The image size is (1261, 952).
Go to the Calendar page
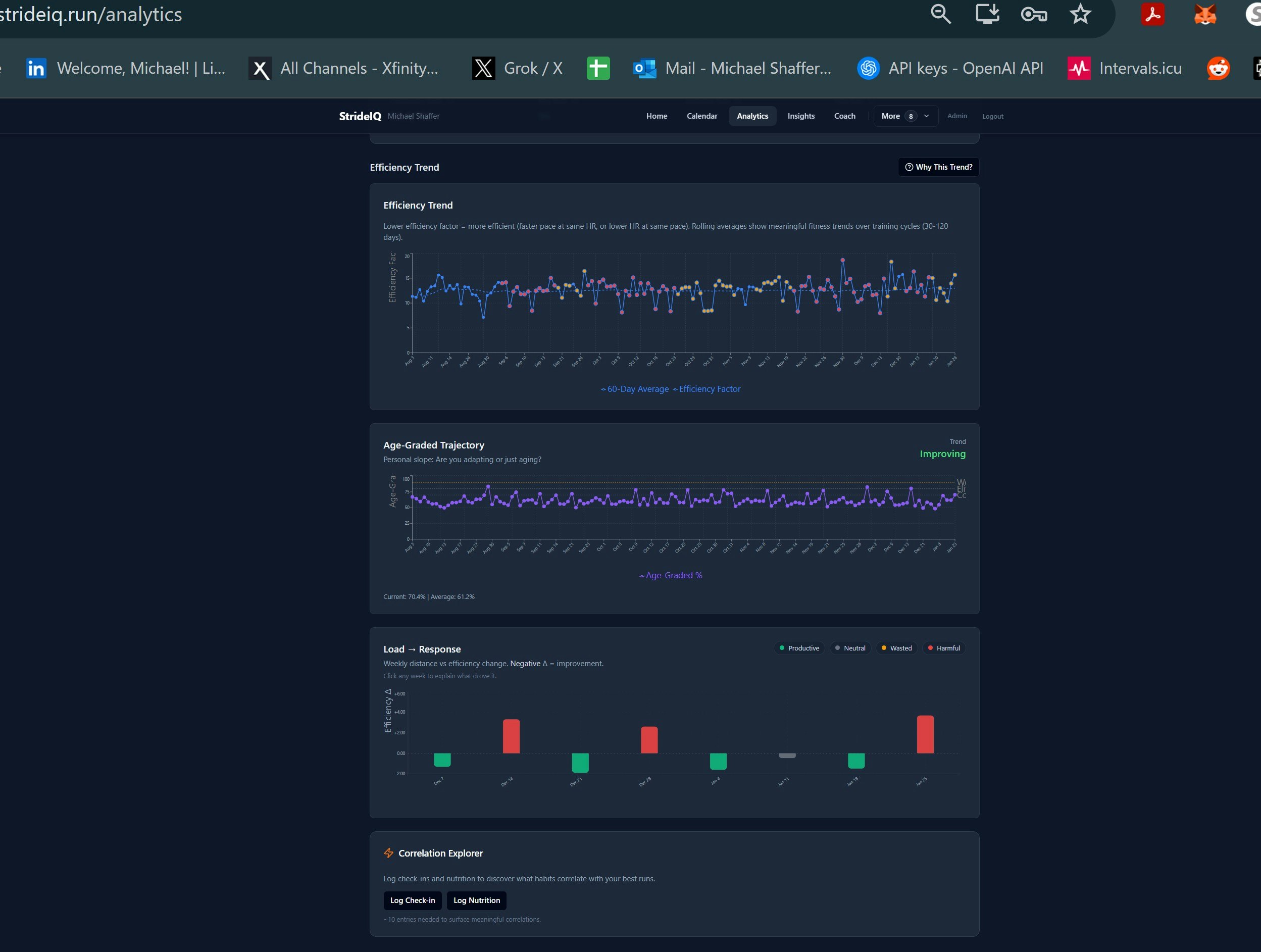(702, 116)
